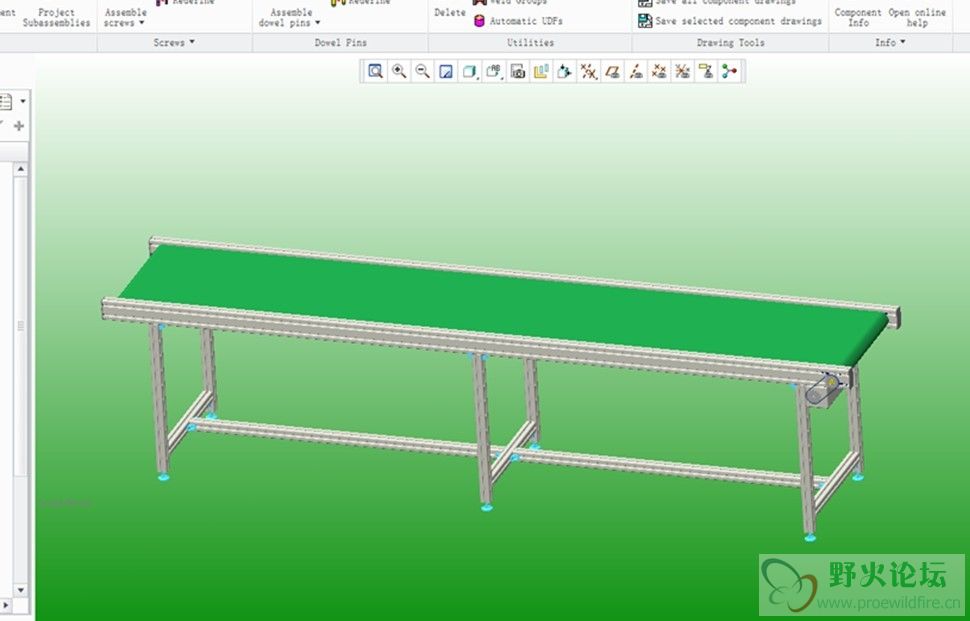The image size is (970, 621).
Task: Open the Assemble dowel pins dropdown
Action: tap(290, 17)
